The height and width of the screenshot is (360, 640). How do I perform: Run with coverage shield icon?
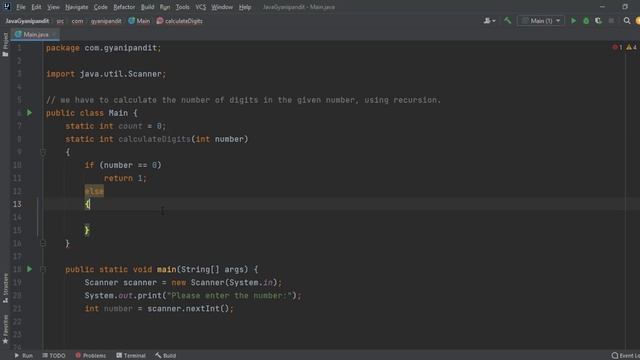click(x=598, y=21)
